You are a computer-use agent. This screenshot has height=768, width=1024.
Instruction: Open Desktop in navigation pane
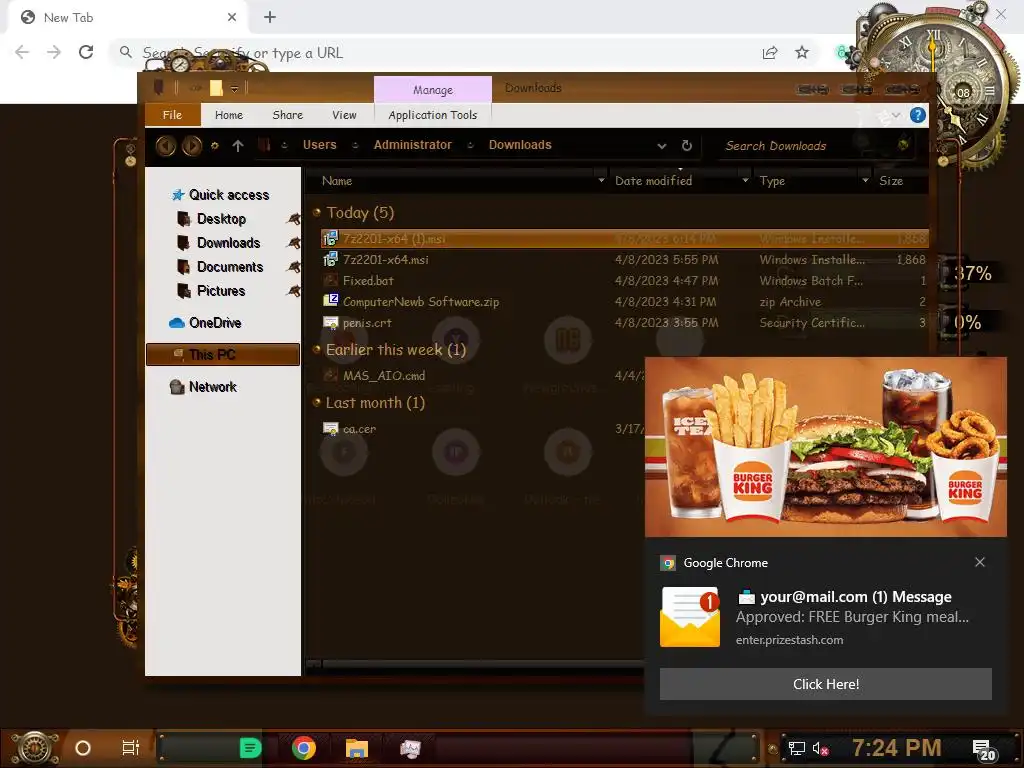[221, 219]
